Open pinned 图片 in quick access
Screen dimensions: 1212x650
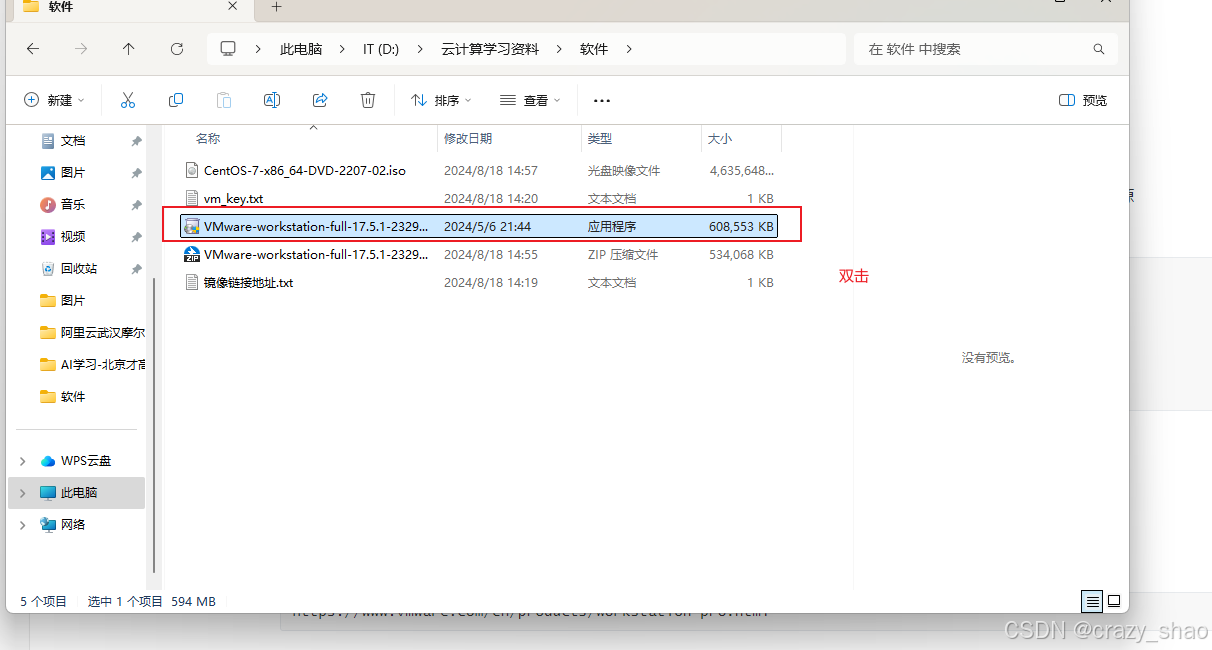pyautogui.click(x=73, y=173)
